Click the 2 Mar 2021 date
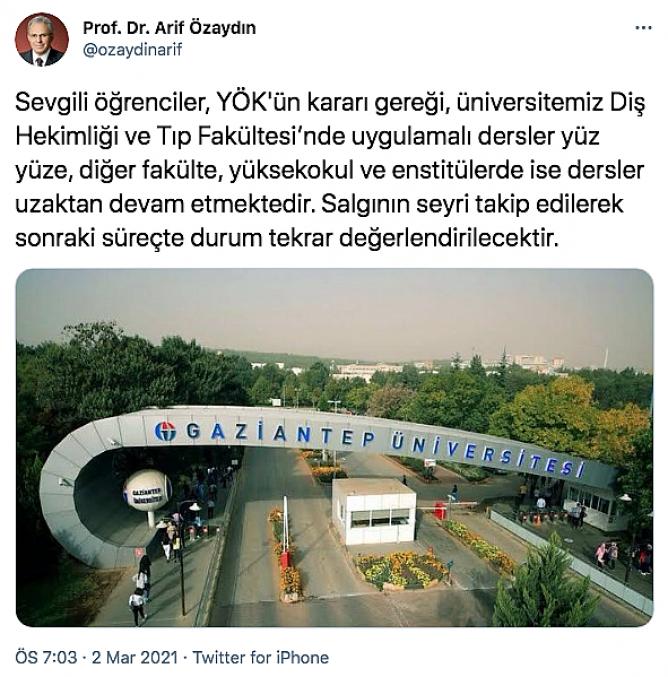Image resolution: width=668 pixels, height=677 pixels. click(135, 658)
